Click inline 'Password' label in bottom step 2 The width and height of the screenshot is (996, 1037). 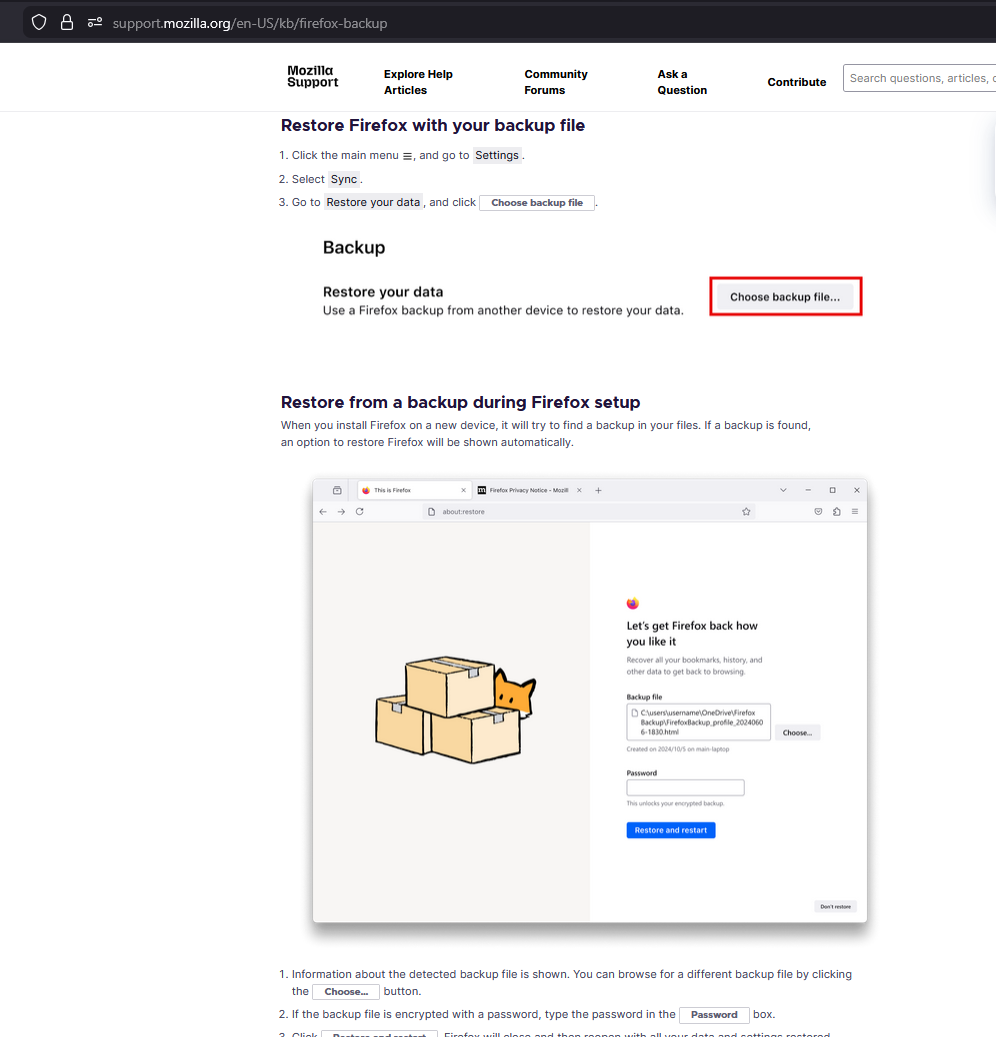(714, 1015)
